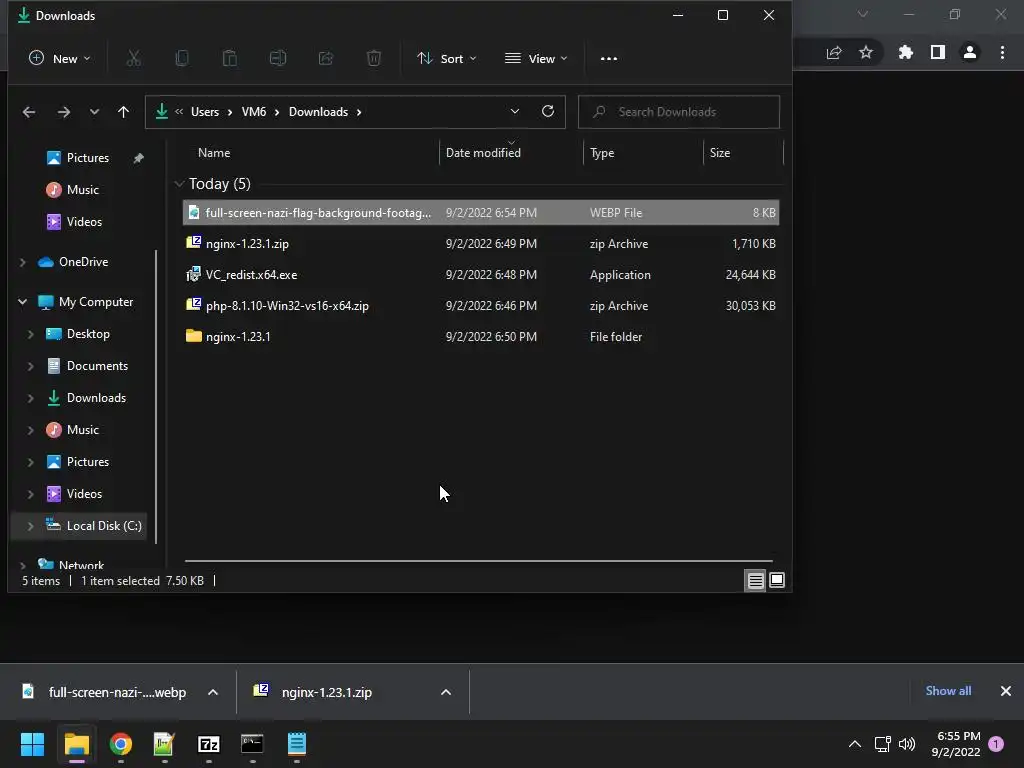Go forward with the right arrow
Viewport: 1024px width, 768px height.
pos(63,112)
